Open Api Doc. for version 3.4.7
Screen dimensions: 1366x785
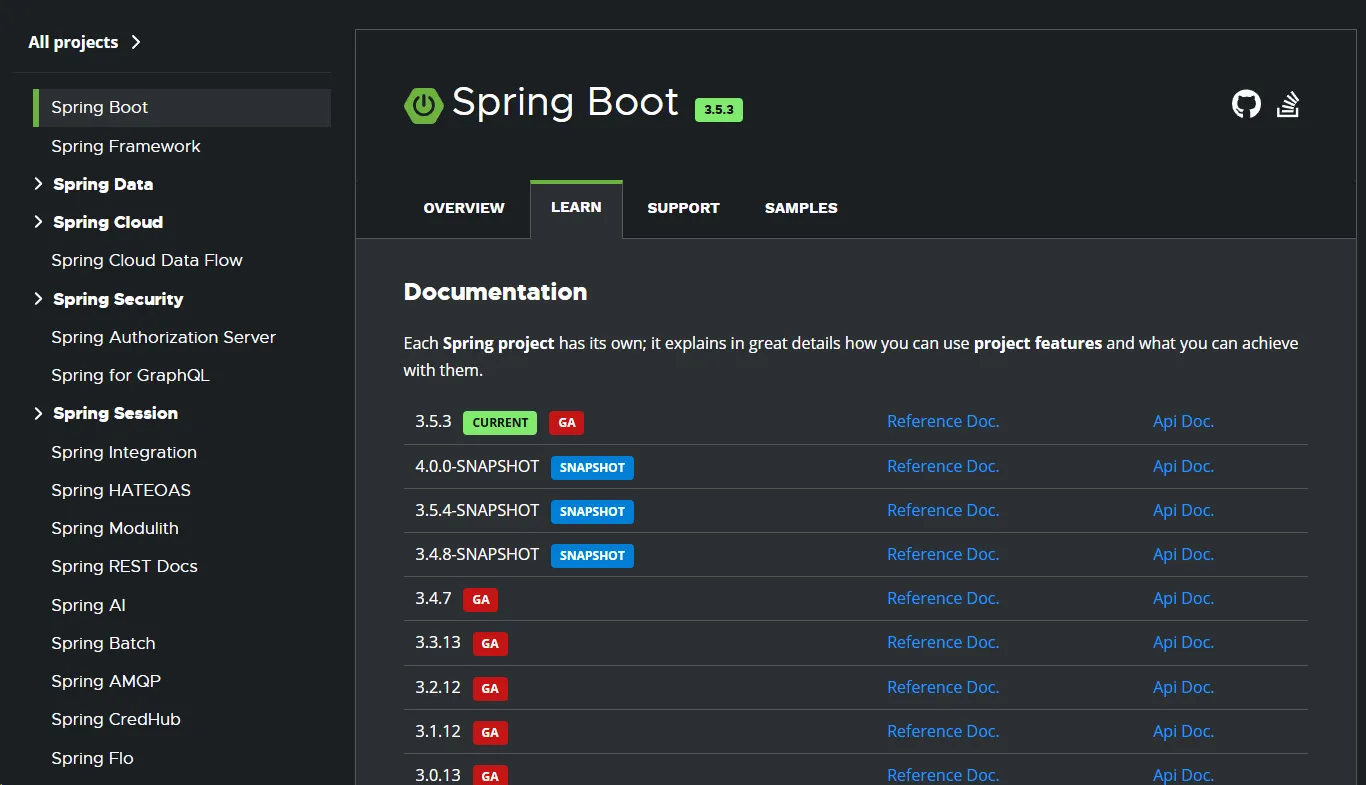[1183, 598]
